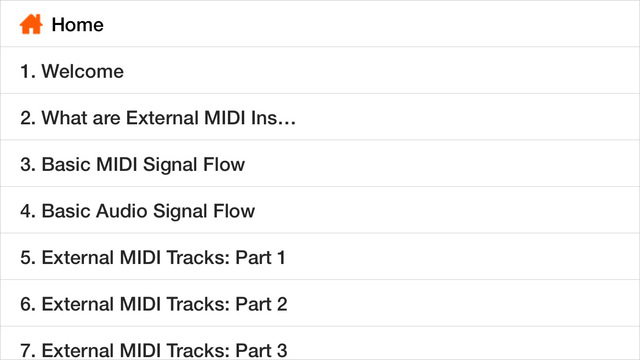Choose lesson 2 with truncated title

(x=320, y=117)
